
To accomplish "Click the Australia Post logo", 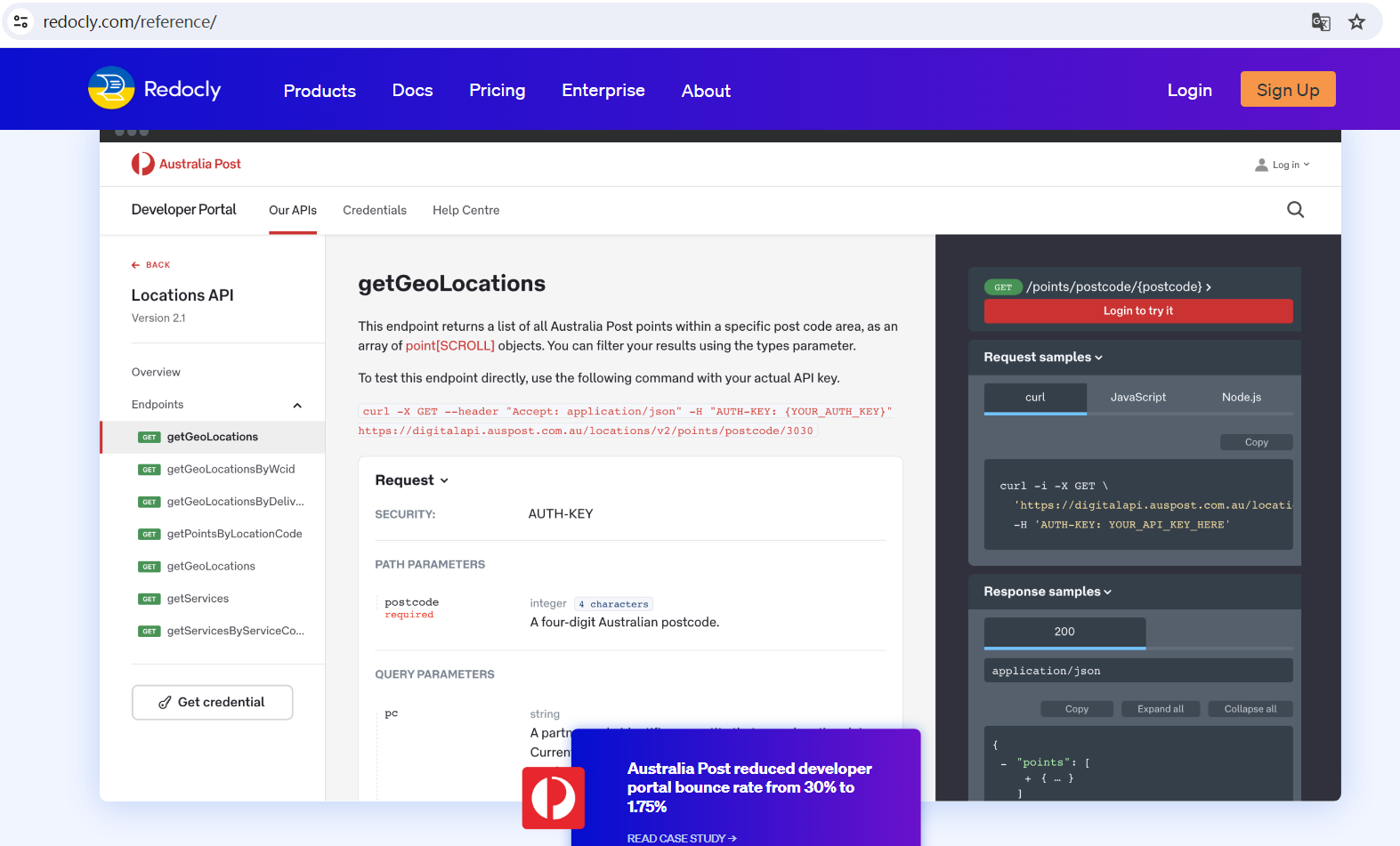I will (x=186, y=164).
